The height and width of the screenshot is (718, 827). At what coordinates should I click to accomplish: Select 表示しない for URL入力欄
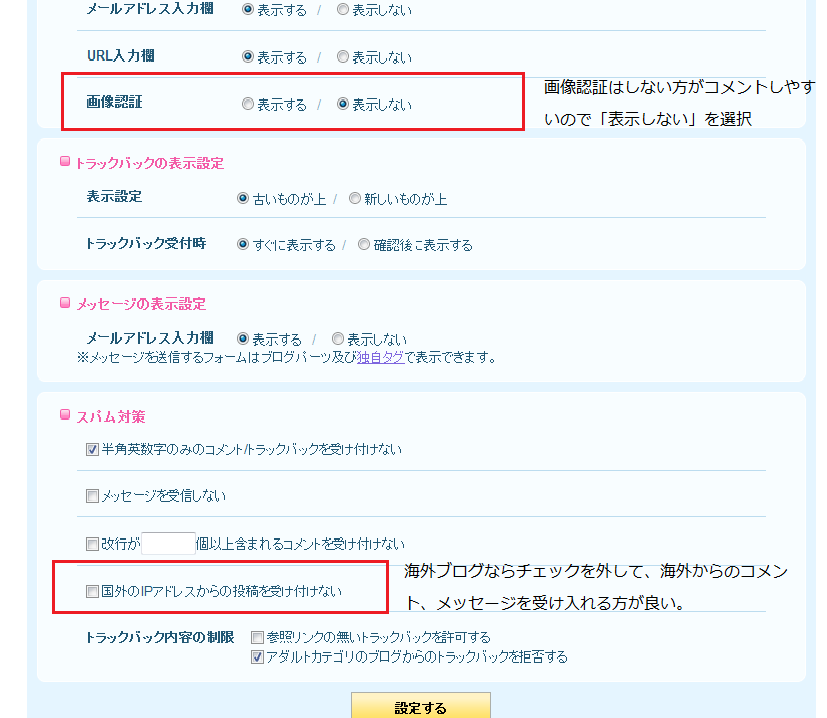click(x=341, y=56)
